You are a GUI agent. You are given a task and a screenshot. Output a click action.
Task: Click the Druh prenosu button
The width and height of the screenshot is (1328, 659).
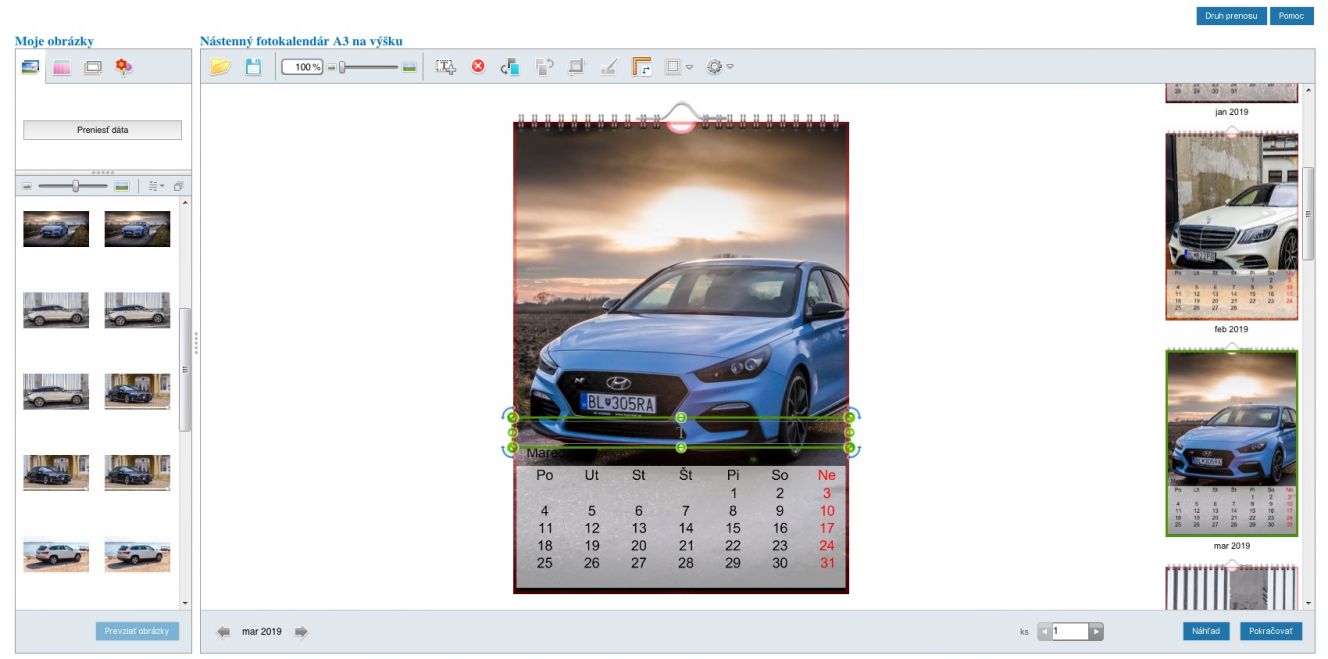click(1231, 16)
